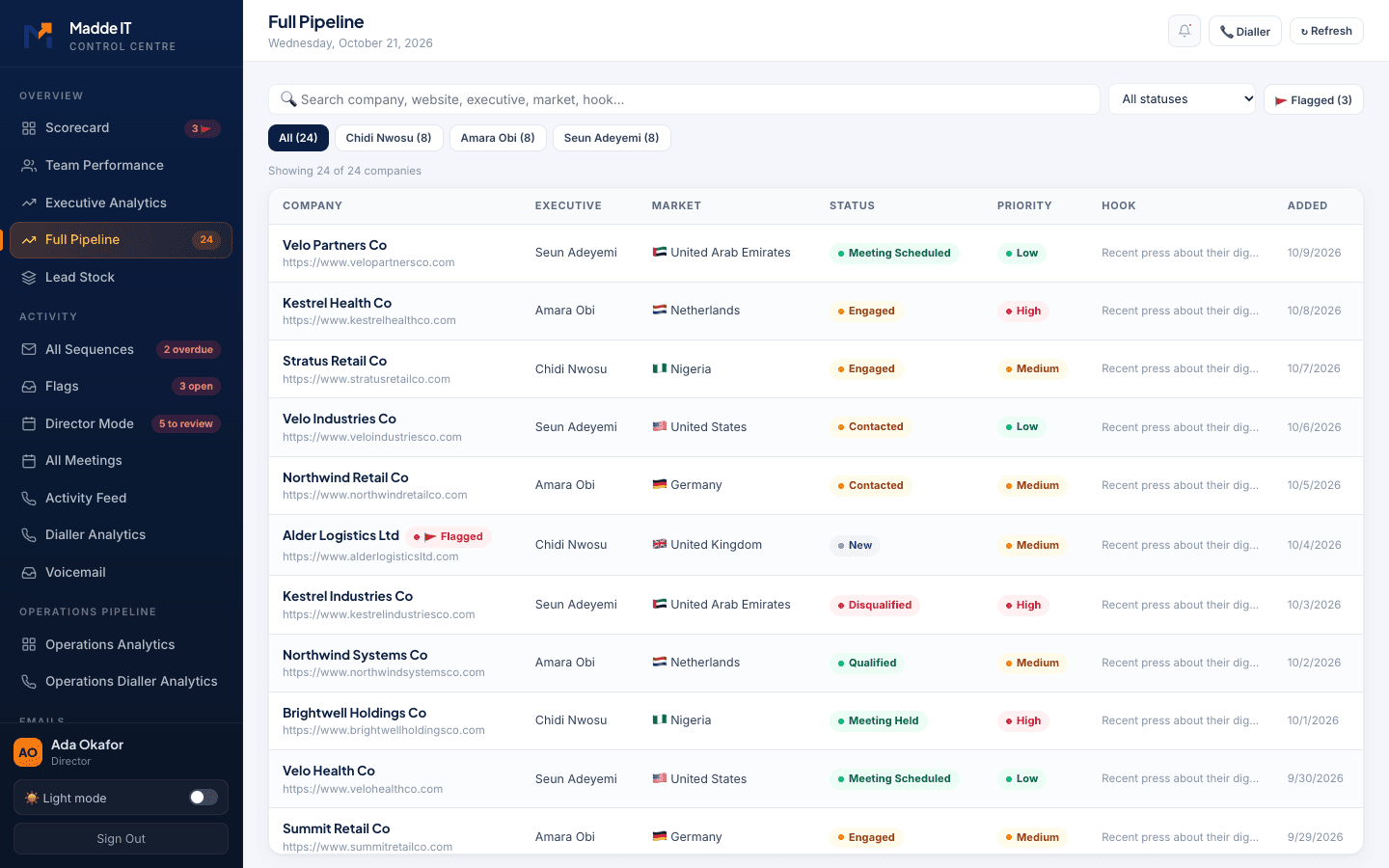Click the Scorecard grid icon

pyautogui.click(x=29, y=128)
